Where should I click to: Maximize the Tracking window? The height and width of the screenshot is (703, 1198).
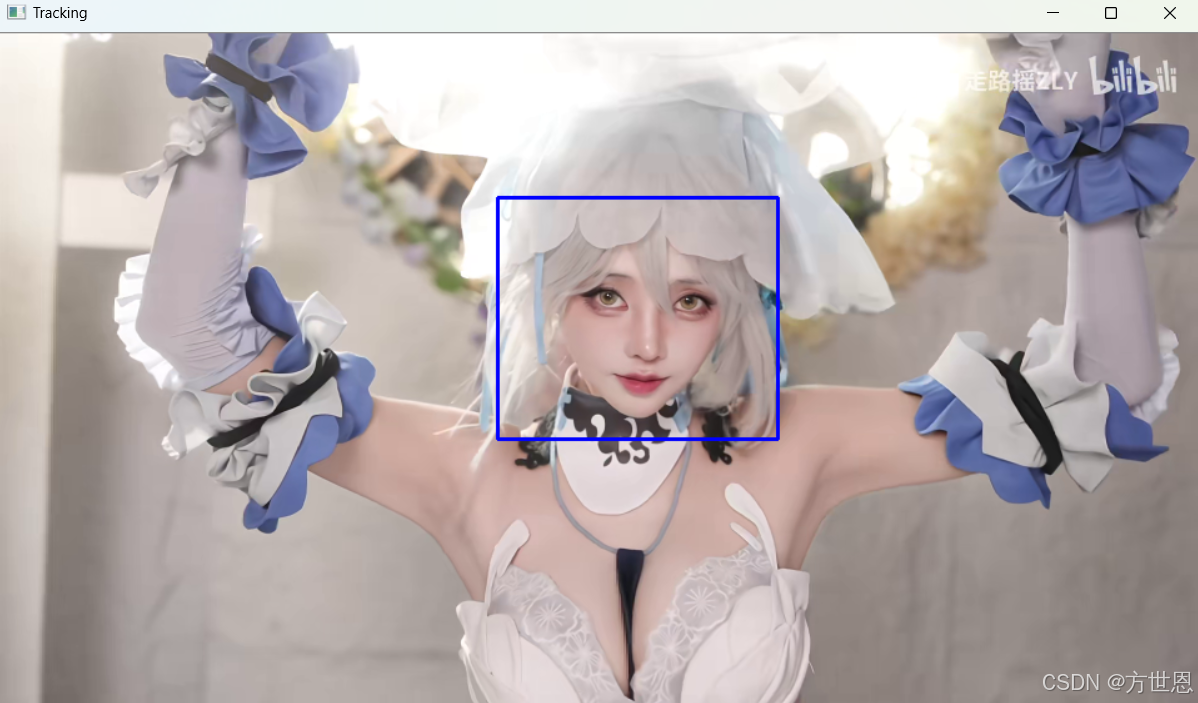click(1111, 13)
